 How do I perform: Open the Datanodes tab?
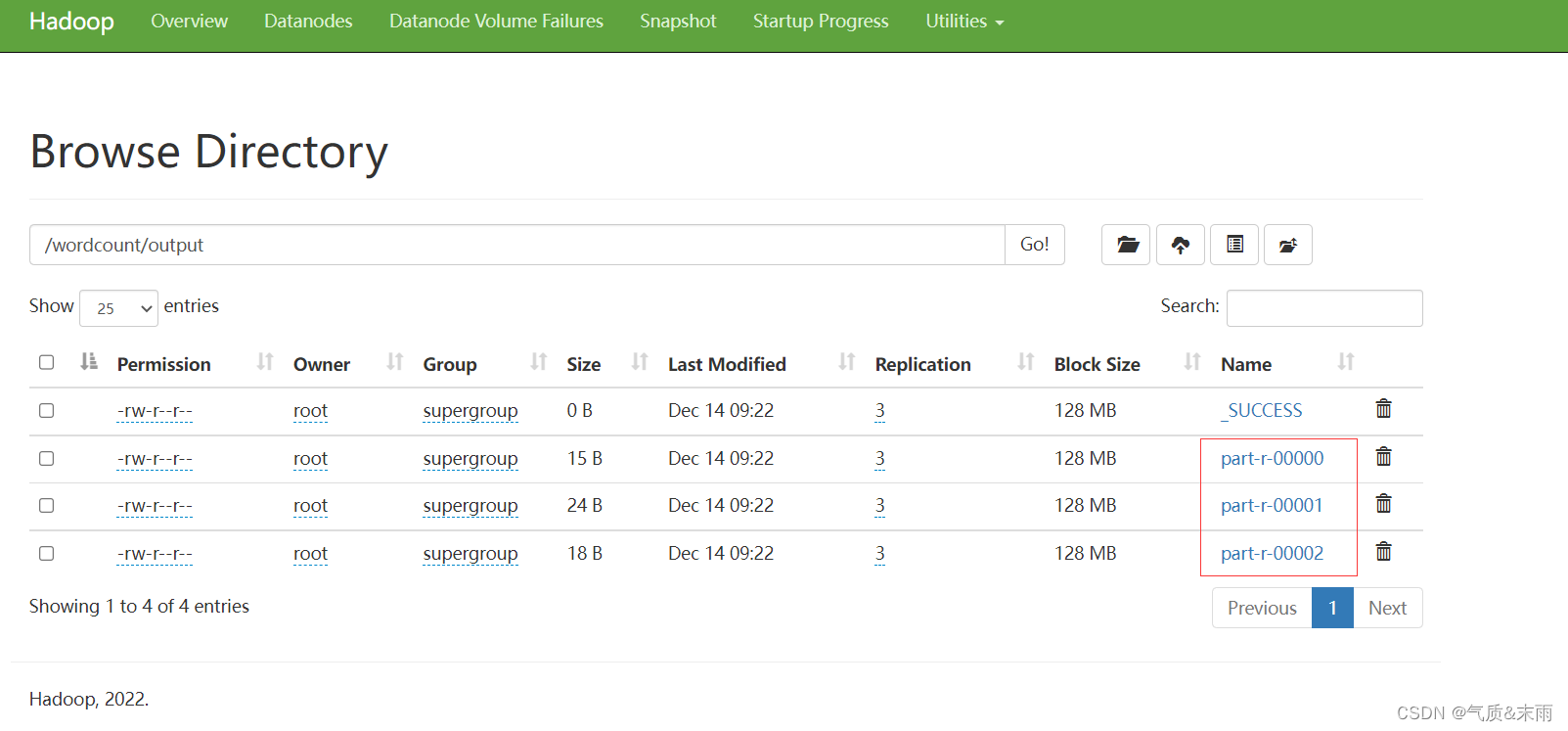coord(308,21)
